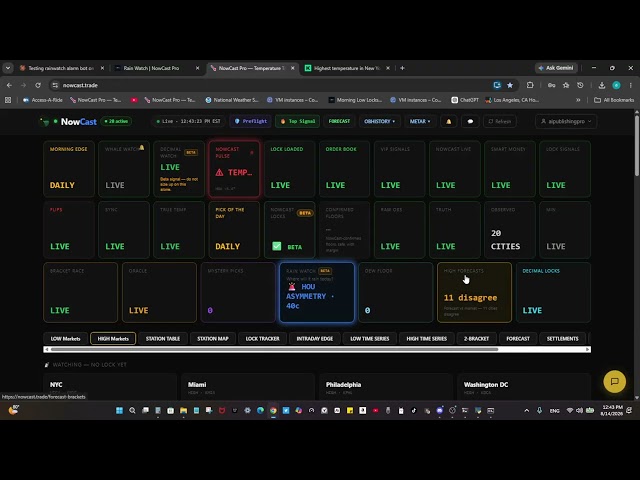Open Chrome from the taskbar

273,411
